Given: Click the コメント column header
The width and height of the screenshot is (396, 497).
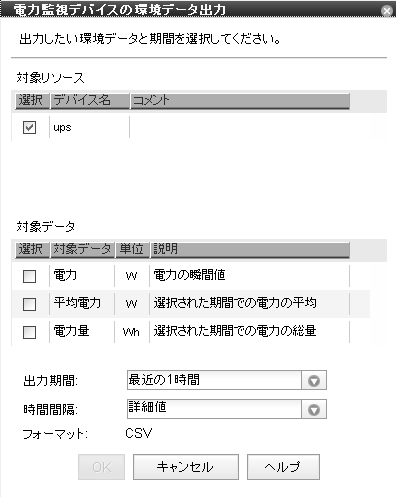Looking at the screenshot, I should tap(240, 100).
